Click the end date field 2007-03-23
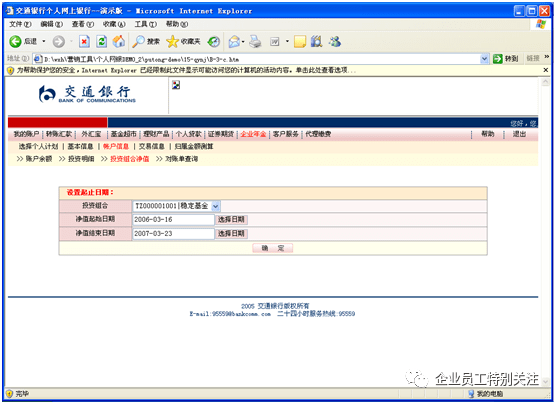 click(173, 234)
